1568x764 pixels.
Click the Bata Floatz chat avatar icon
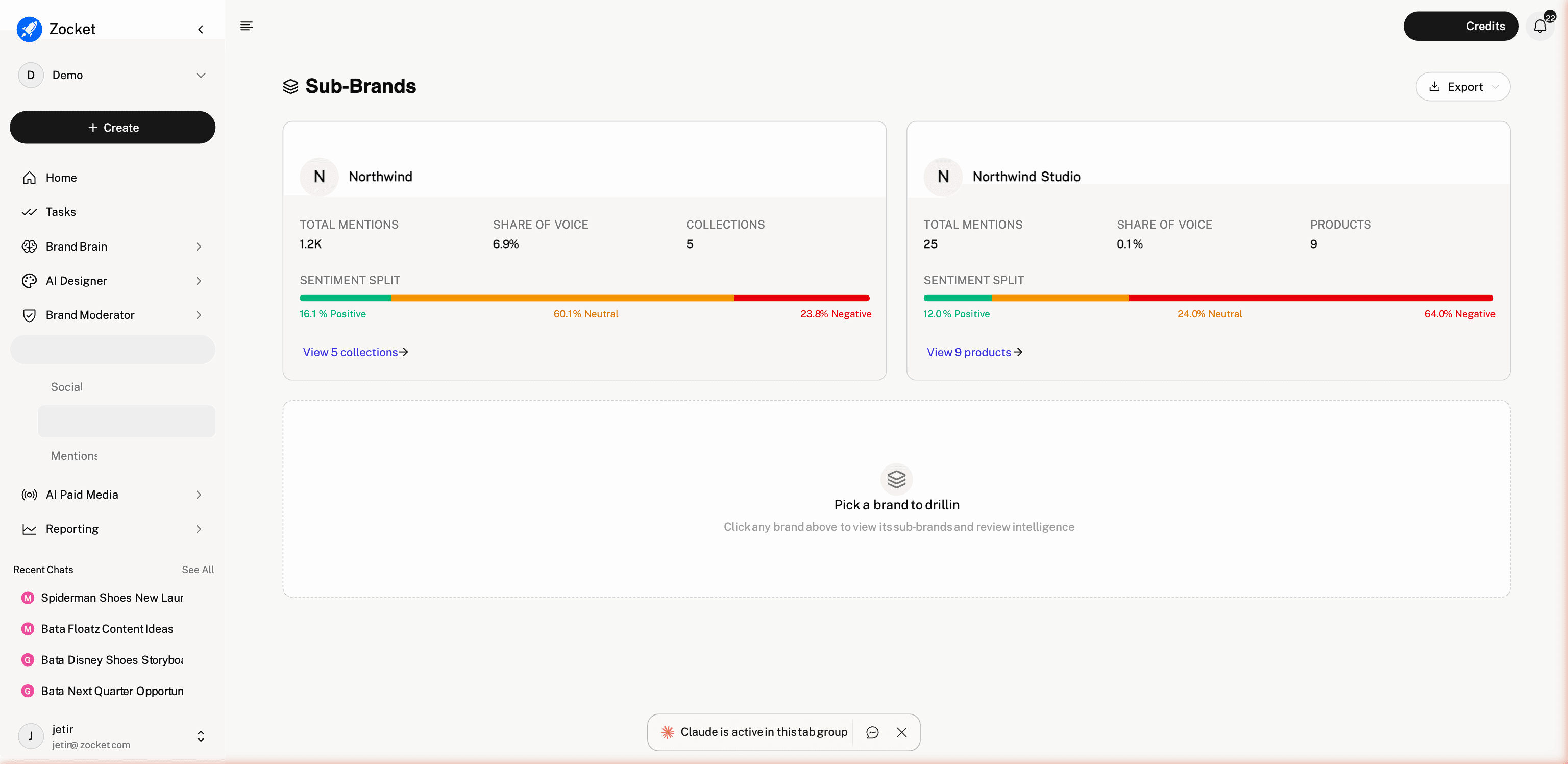[x=28, y=629]
